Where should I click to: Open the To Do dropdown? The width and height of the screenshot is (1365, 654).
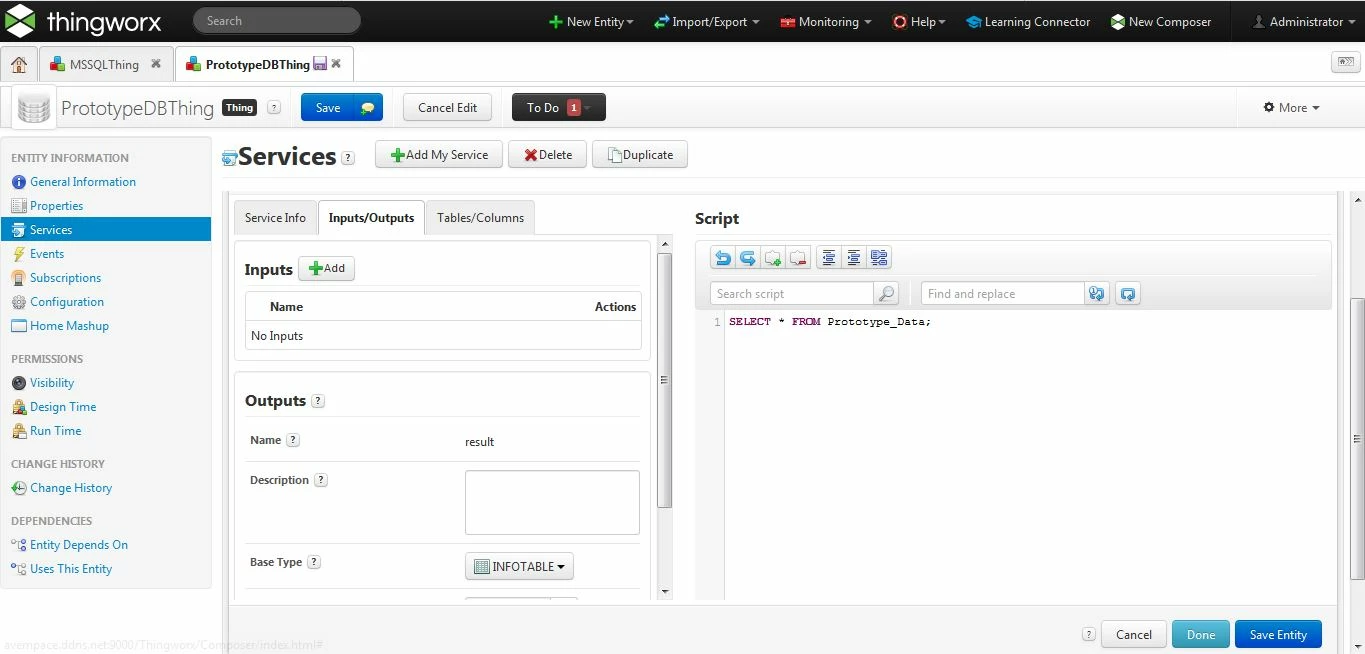[x=559, y=108]
